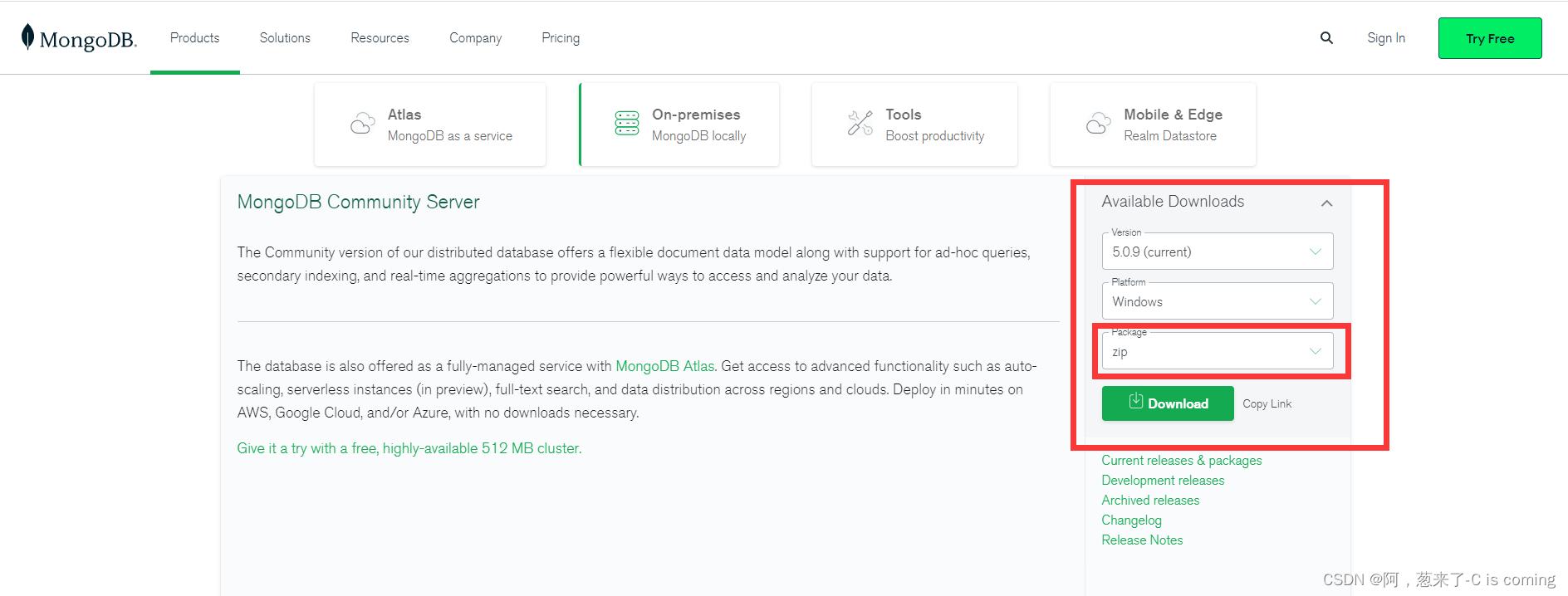1568x596 pixels.
Task: Open Archived releases link
Action: tap(1150, 501)
